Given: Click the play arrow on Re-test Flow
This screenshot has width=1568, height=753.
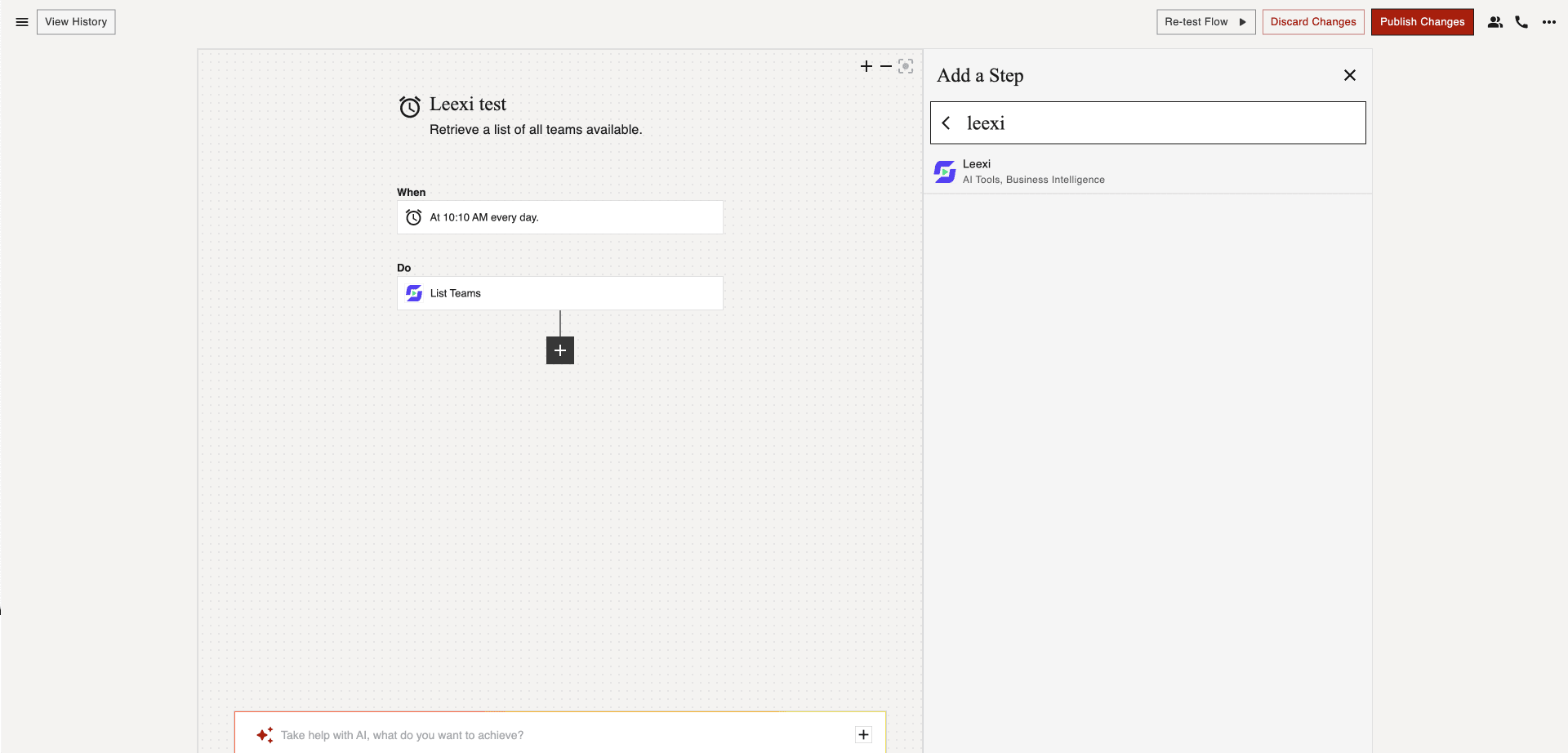Looking at the screenshot, I should tap(1242, 22).
